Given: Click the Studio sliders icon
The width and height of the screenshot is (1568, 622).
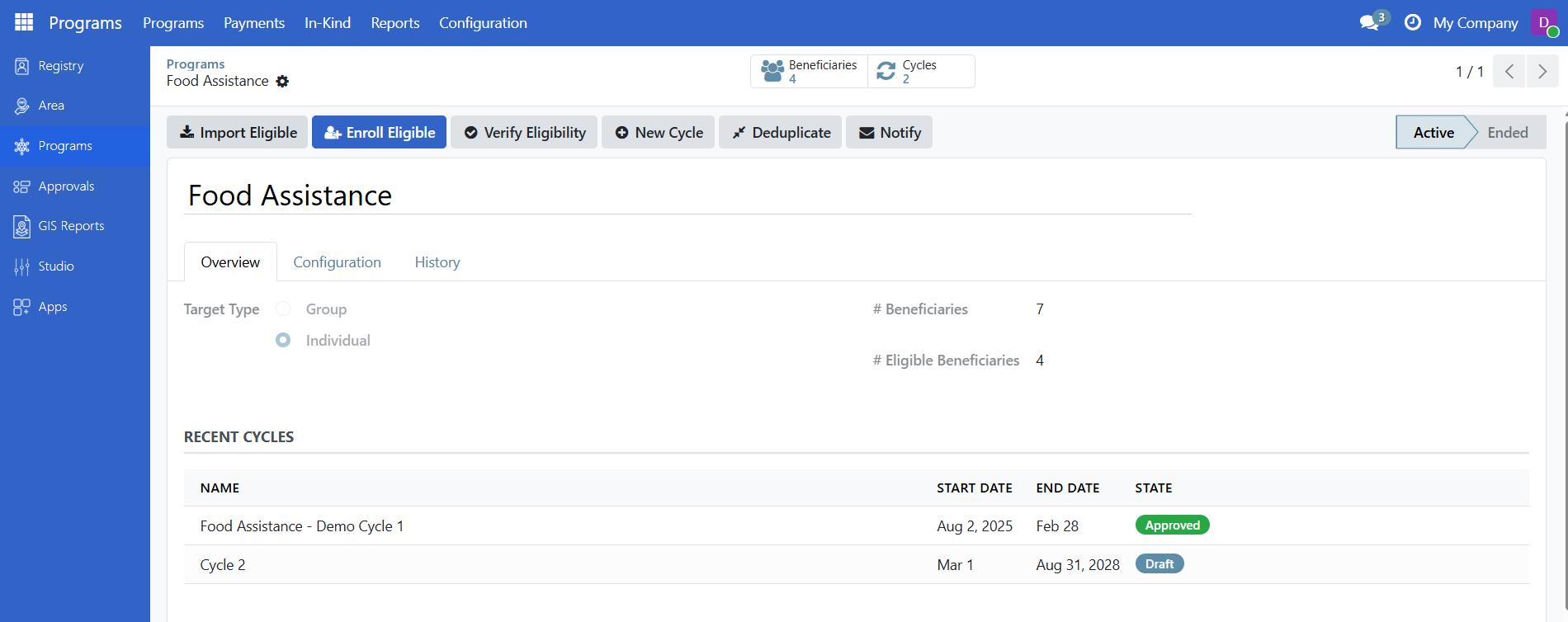Looking at the screenshot, I should tap(22, 266).
